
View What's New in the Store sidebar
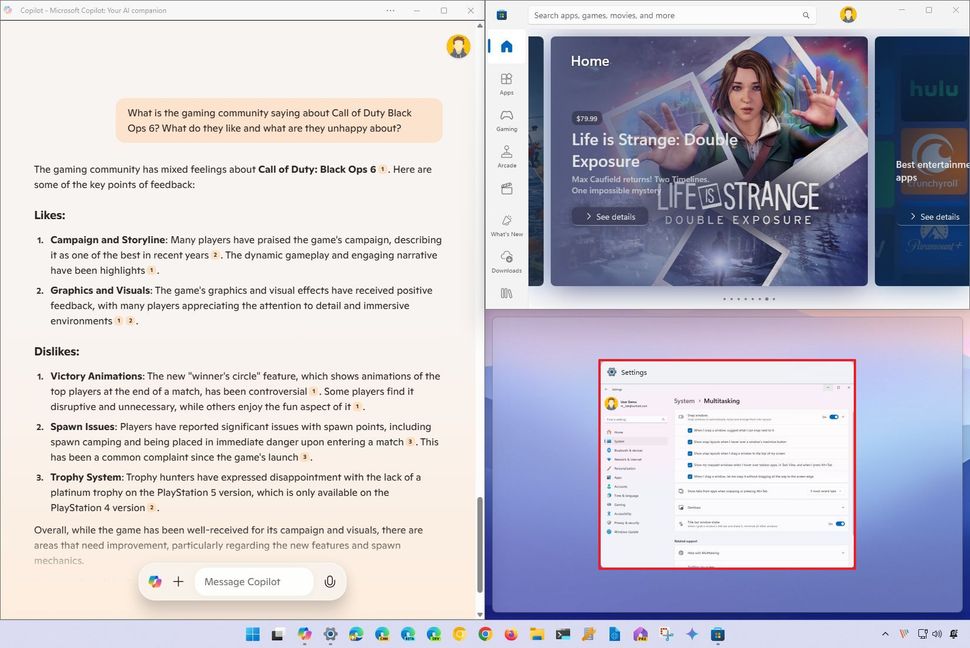506,226
